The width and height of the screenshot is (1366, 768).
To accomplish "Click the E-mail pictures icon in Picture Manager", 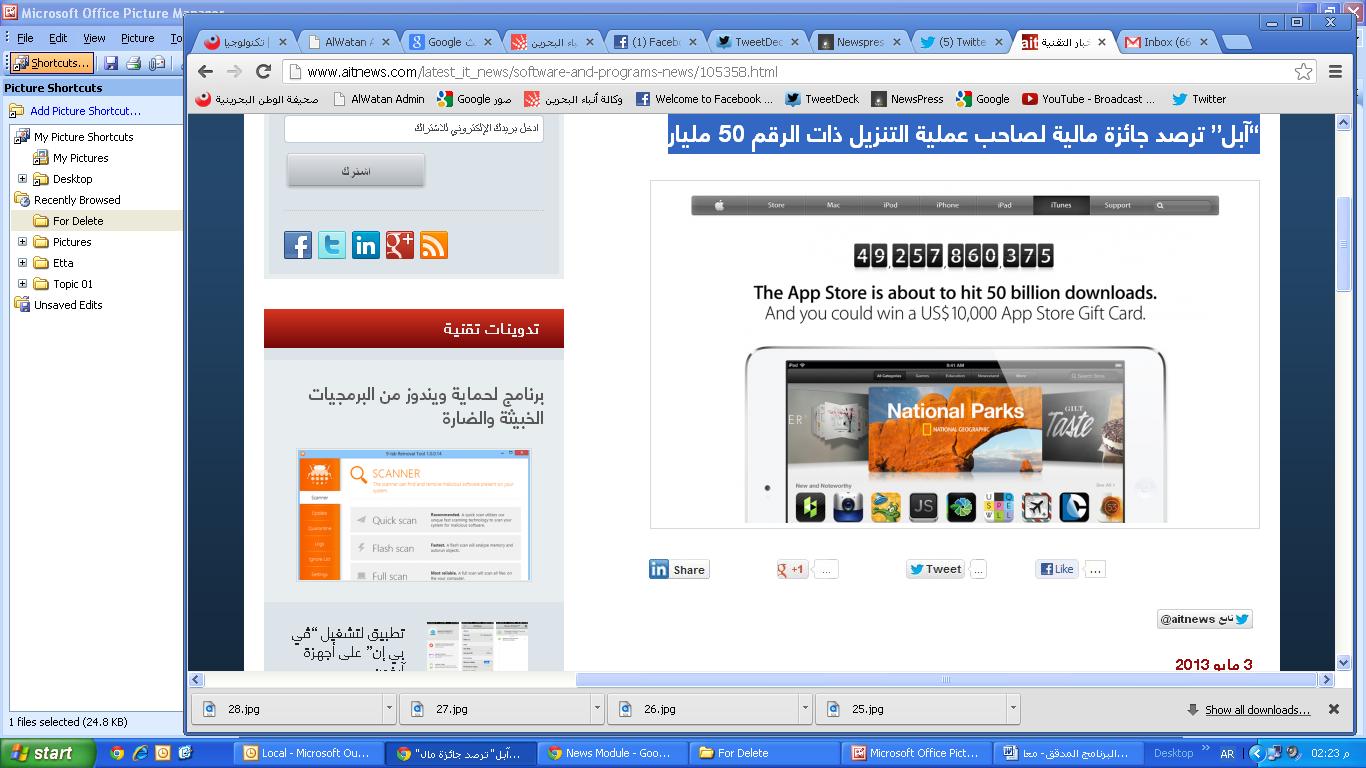I will coord(157,63).
